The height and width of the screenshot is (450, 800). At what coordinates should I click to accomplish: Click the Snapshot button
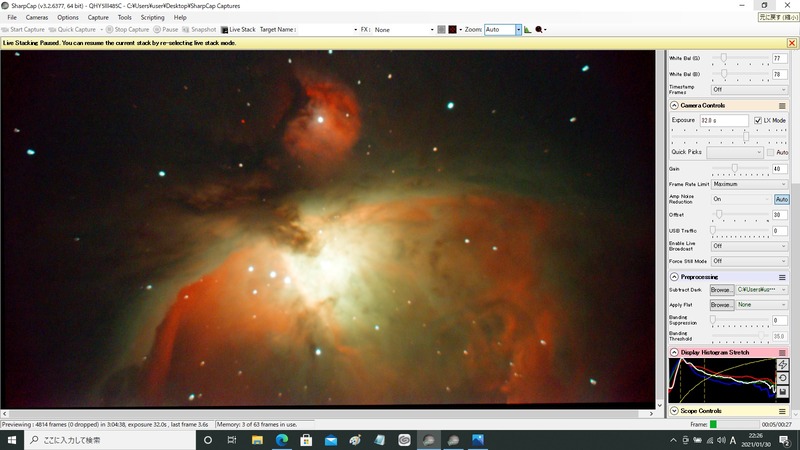pos(199,30)
